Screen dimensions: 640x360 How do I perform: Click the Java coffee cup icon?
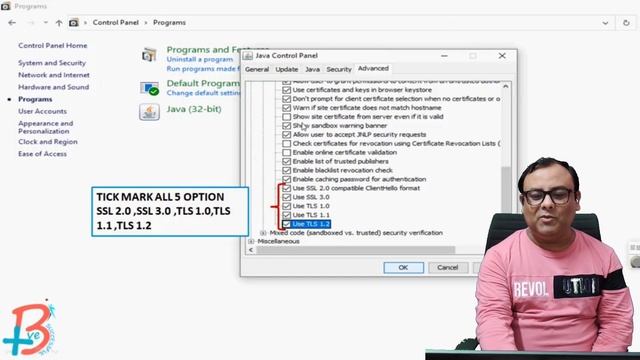click(149, 112)
